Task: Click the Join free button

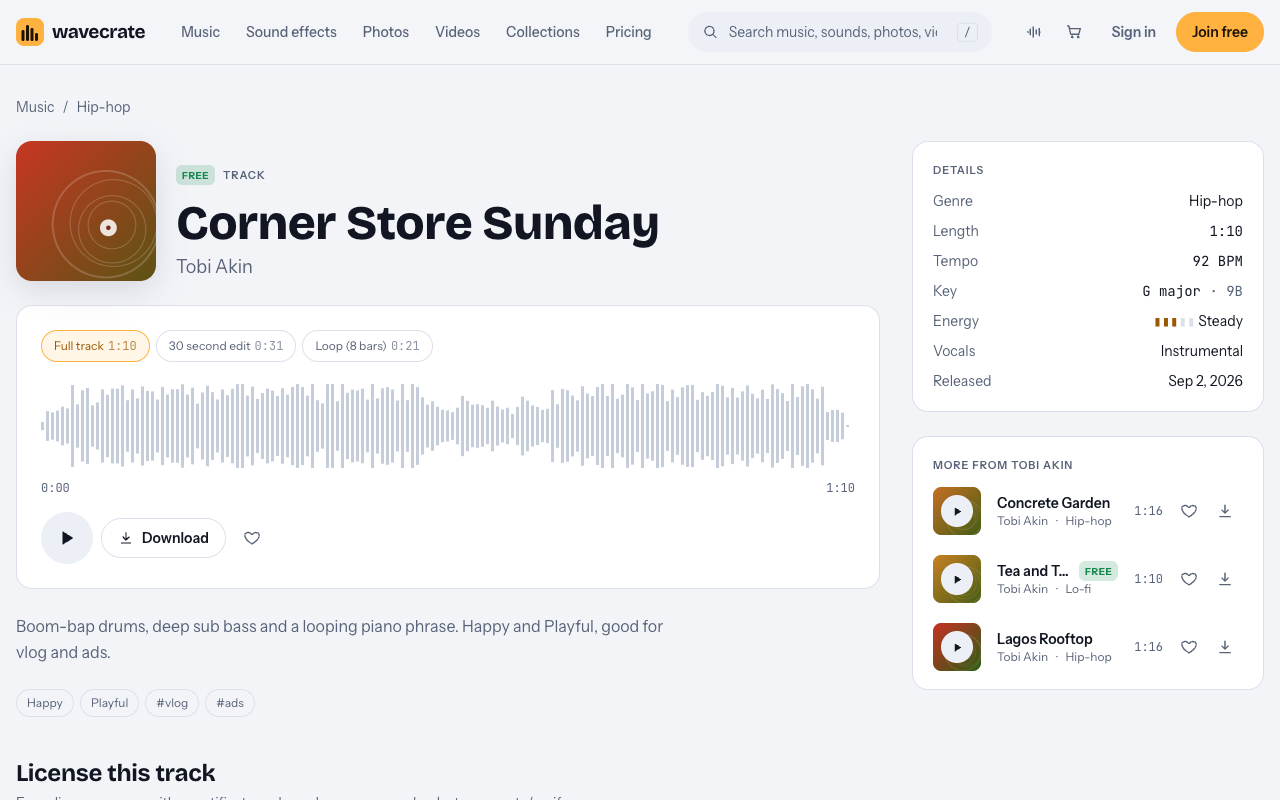Action: [1220, 32]
